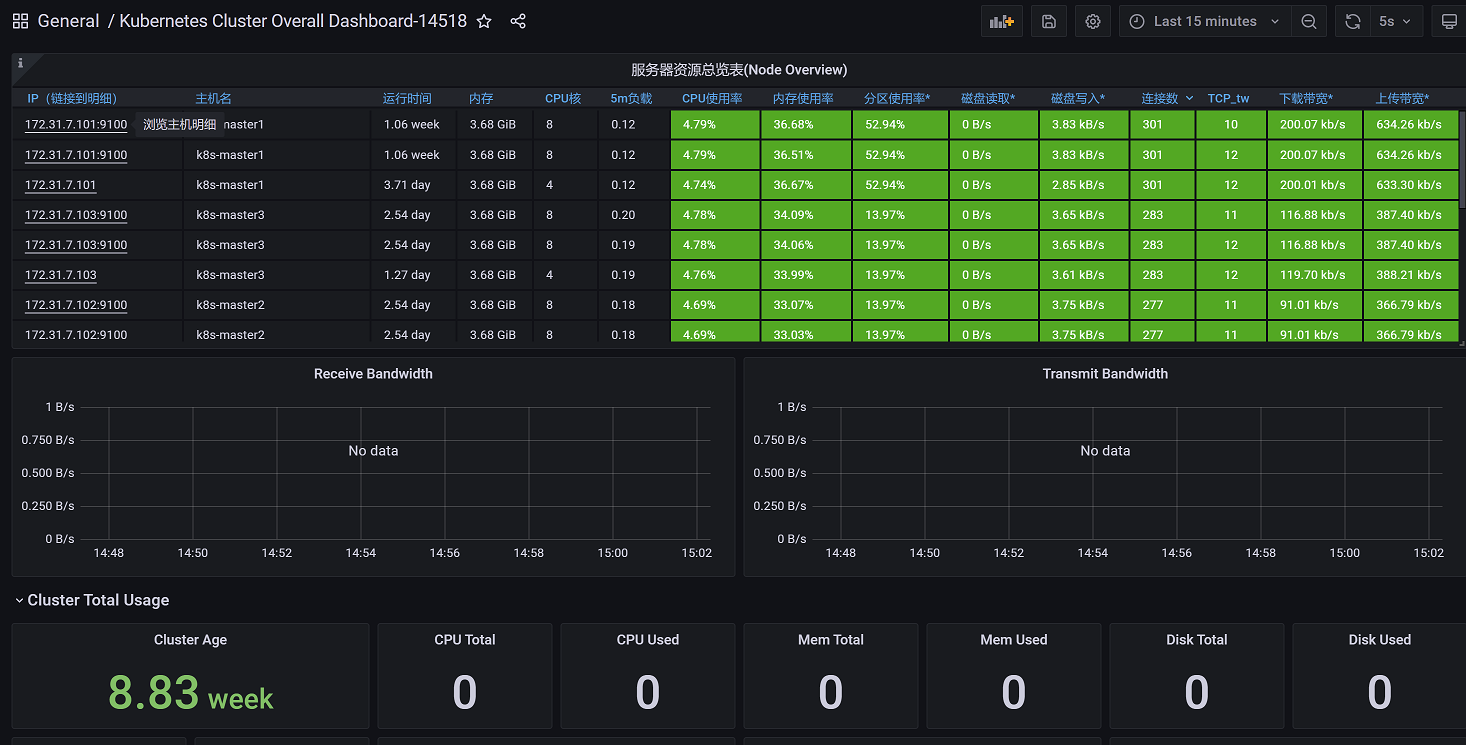Open the 172.31.7.101 node link
Image resolution: width=1466 pixels, height=745 pixels.
(x=61, y=185)
